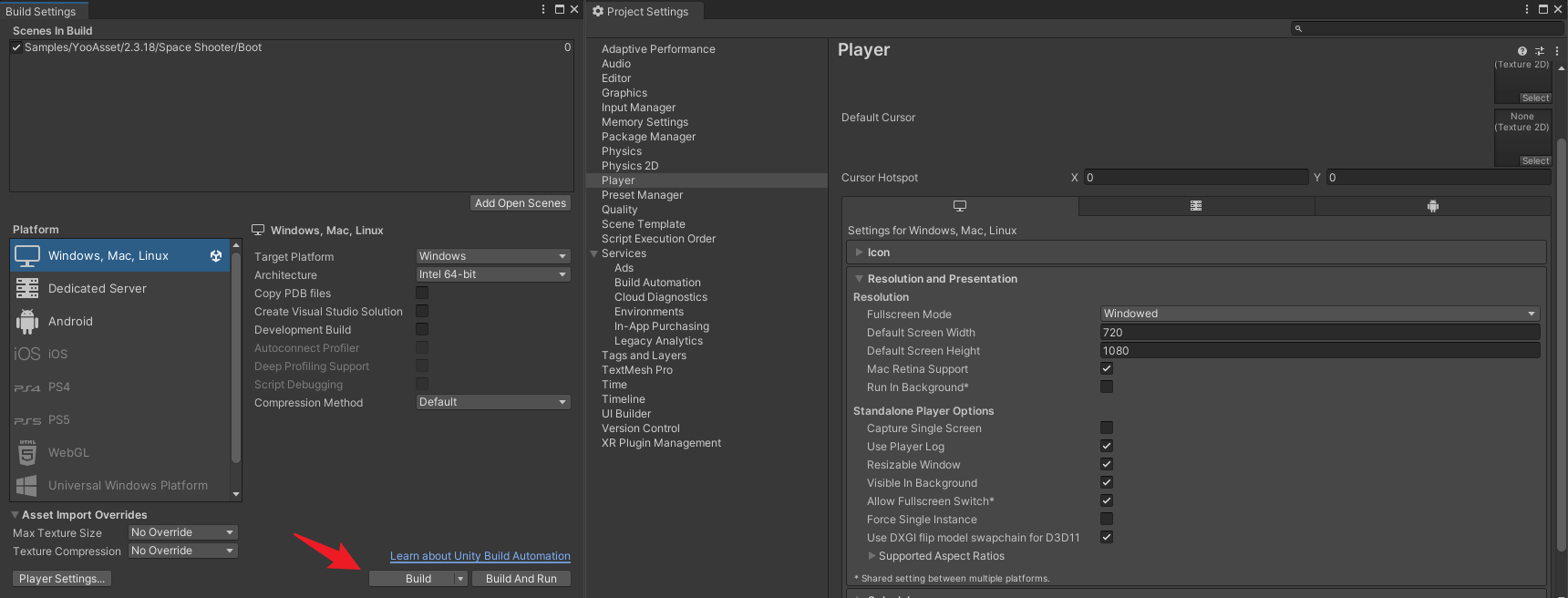
Task: Click Add Open Scenes button
Action: pyautogui.click(x=521, y=203)
